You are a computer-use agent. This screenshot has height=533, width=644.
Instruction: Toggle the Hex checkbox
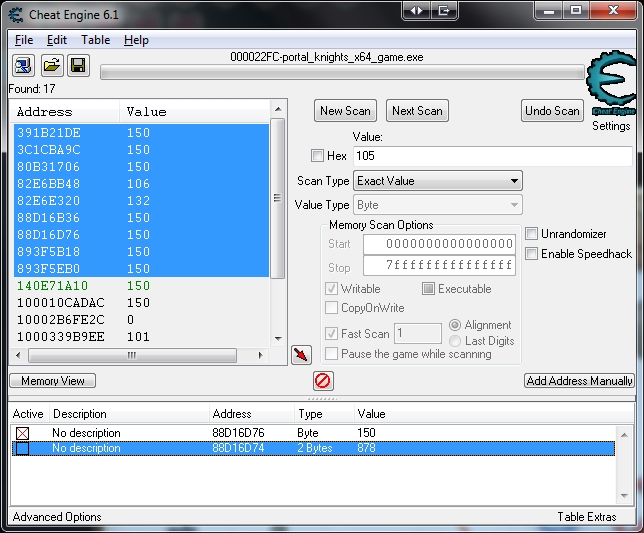tap(318, 156)
